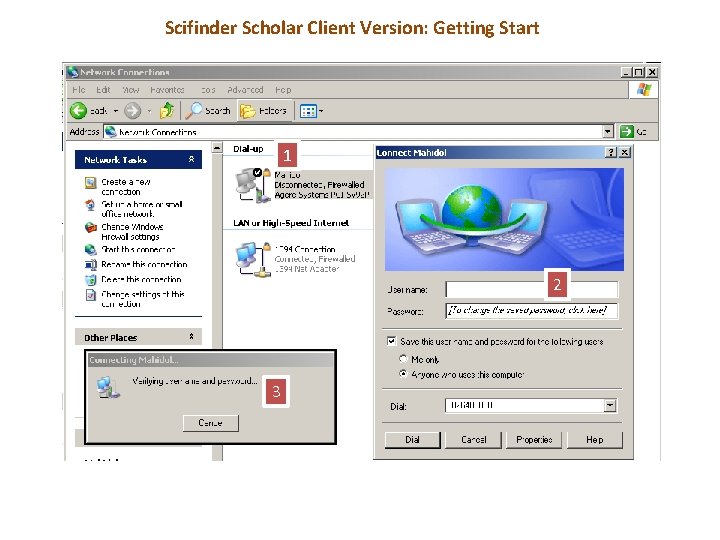The image size is (720, 540).
Task: Click Network Connections icon in address bar
Action: click(110, 132)
